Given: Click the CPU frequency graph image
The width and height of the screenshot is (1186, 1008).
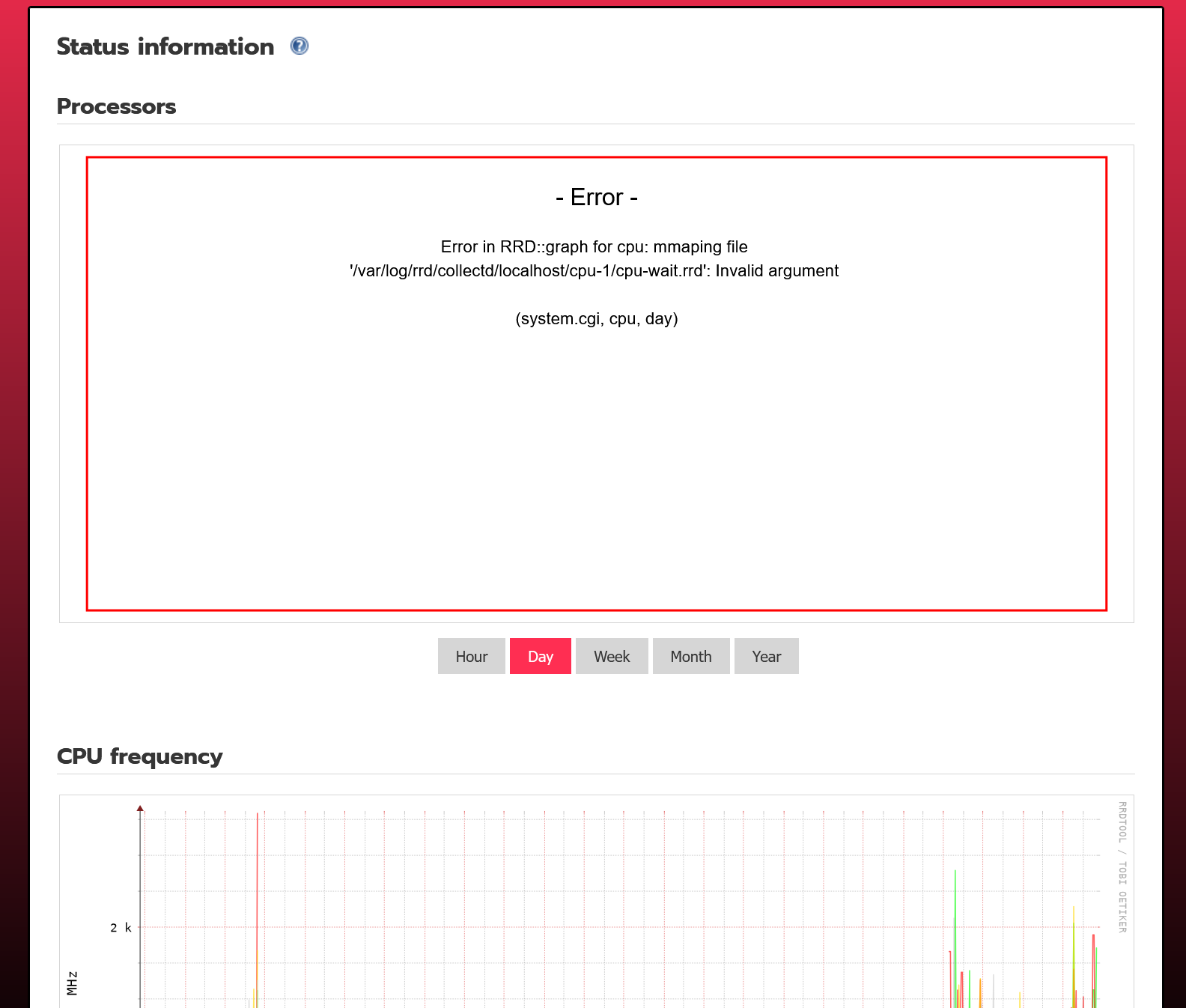Looking at the screenshot, I should tap(597, 902).
